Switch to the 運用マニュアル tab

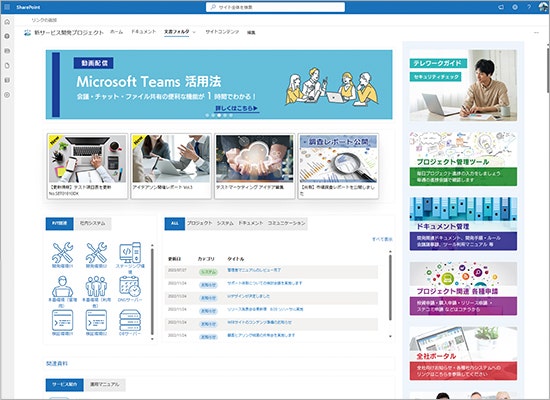click(x=105, y=385)
